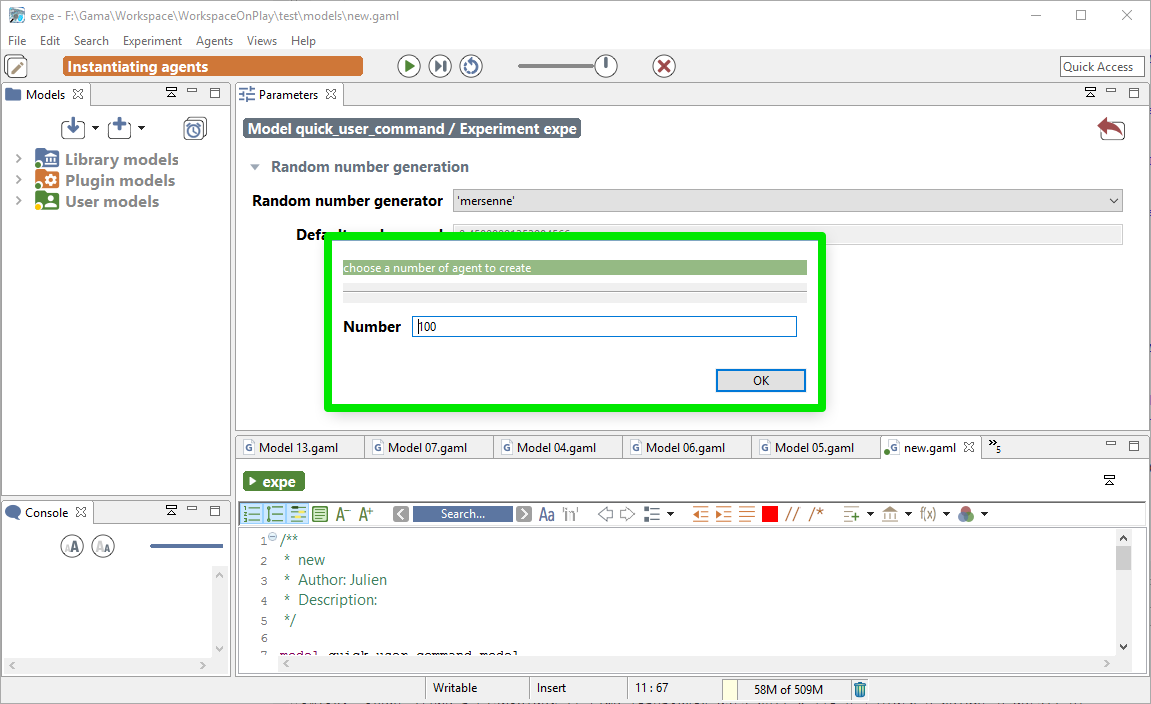The image size is (1151, 704).
Task: Open the File menu
Action: 17,40
